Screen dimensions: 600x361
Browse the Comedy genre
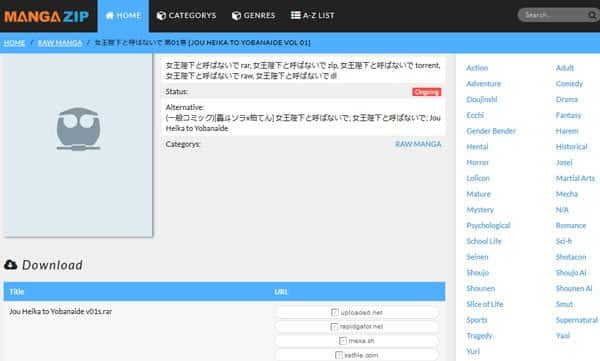point(569,84)
